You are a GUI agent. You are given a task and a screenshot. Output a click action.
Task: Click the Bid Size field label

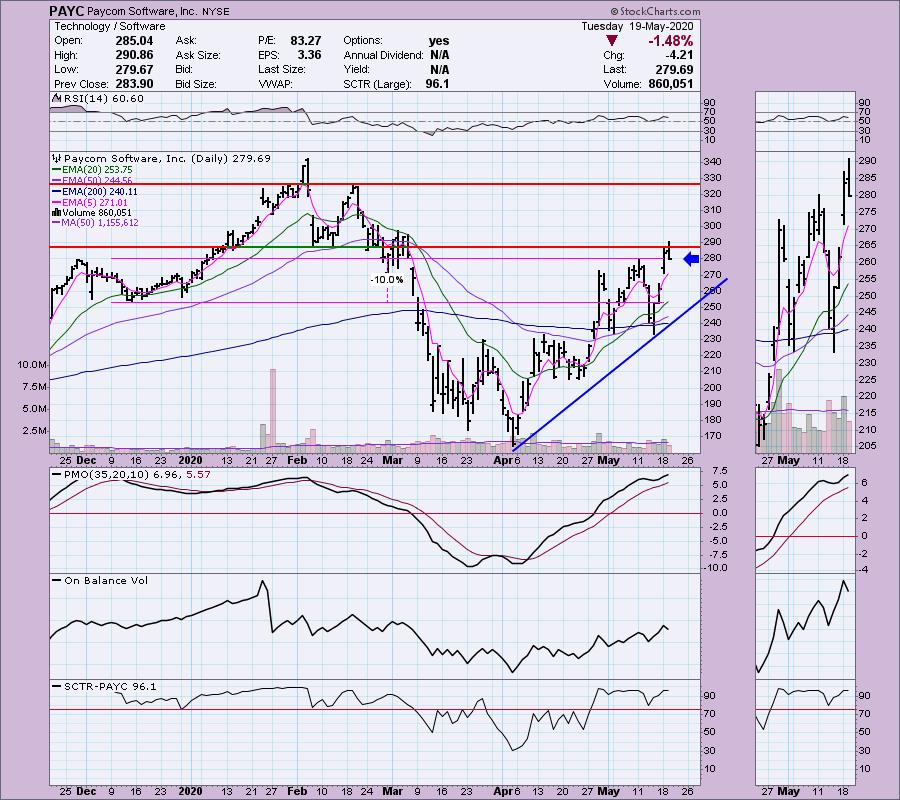(196, 84)
